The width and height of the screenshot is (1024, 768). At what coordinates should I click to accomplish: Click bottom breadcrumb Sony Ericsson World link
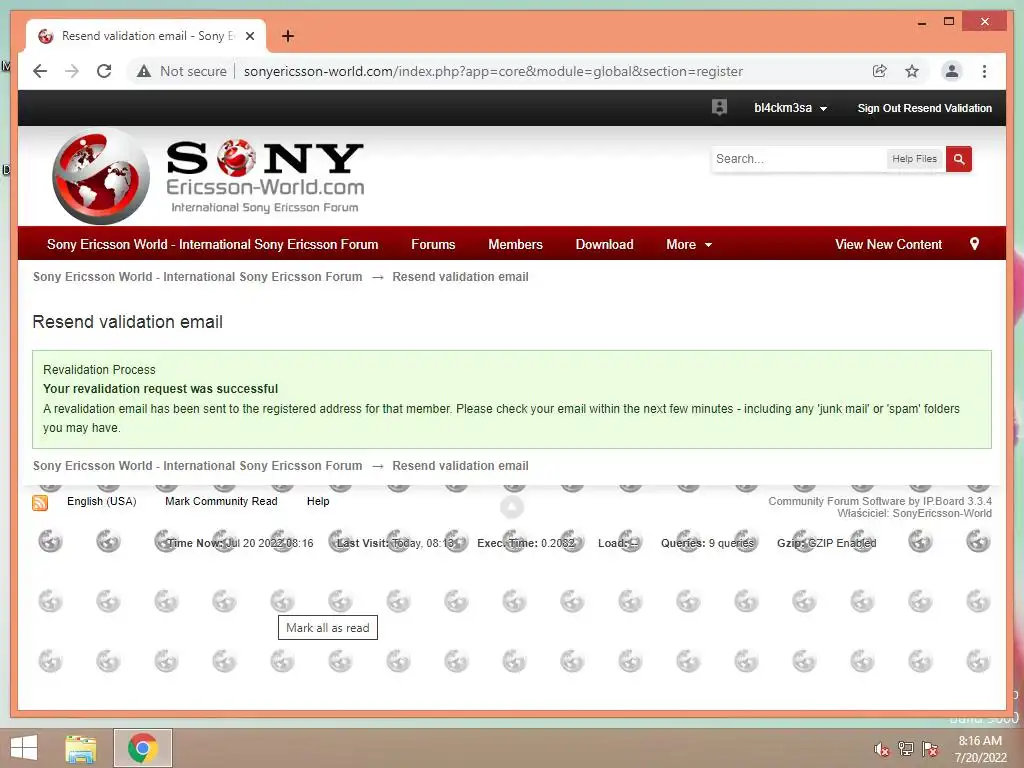point(197,466)
